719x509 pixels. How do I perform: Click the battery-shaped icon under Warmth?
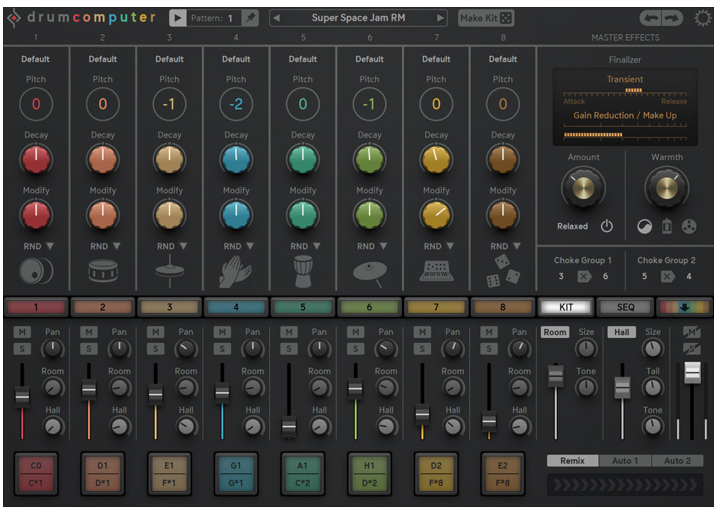(667, 227)
